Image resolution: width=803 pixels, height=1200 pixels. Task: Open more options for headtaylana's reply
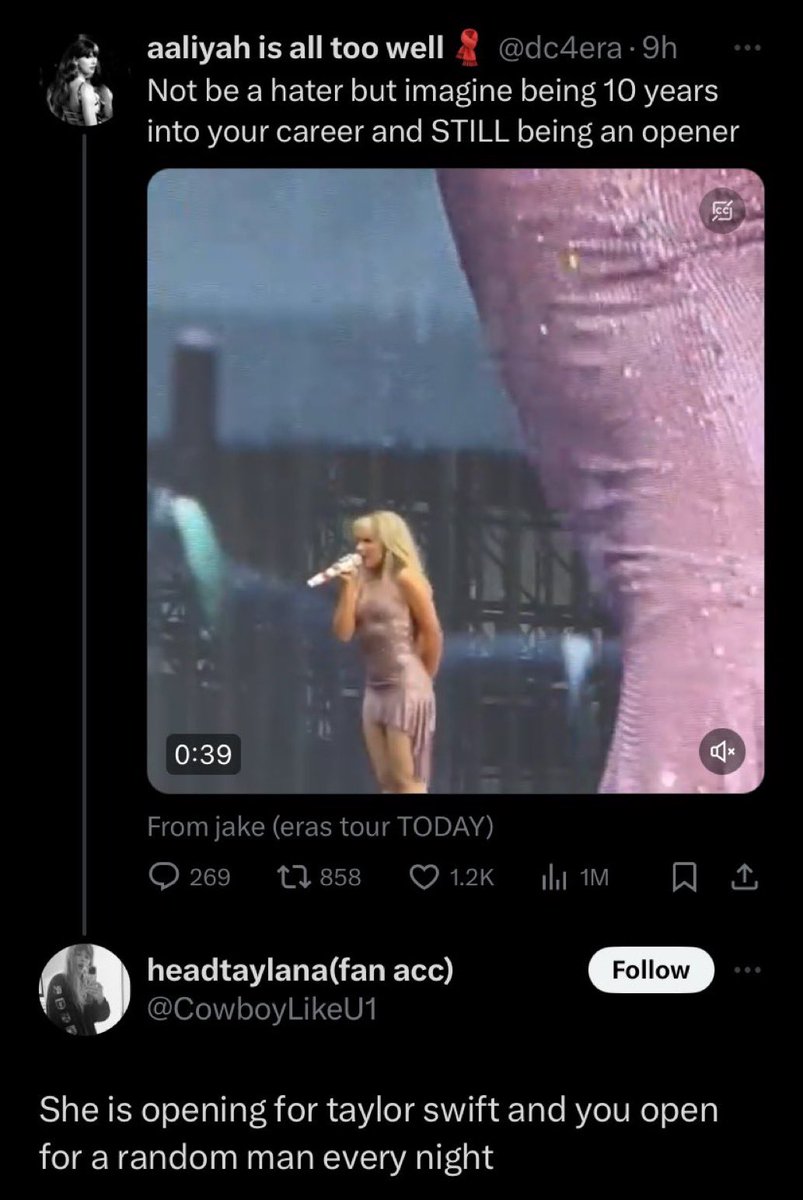[x=746, y=970]
